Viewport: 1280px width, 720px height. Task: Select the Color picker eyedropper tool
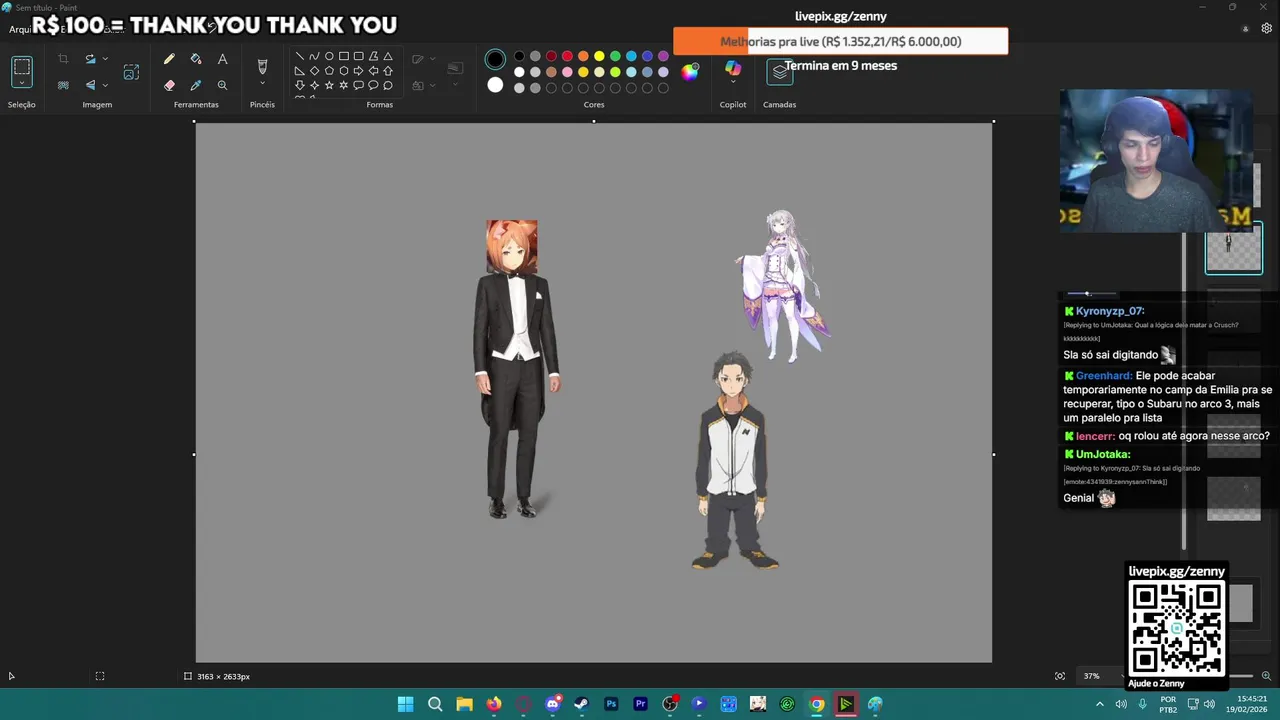[196, 85]
